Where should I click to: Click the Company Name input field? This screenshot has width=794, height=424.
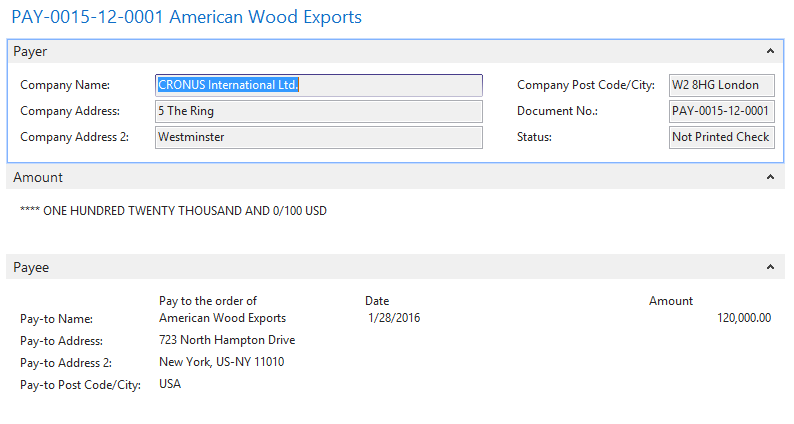[318, 85]
